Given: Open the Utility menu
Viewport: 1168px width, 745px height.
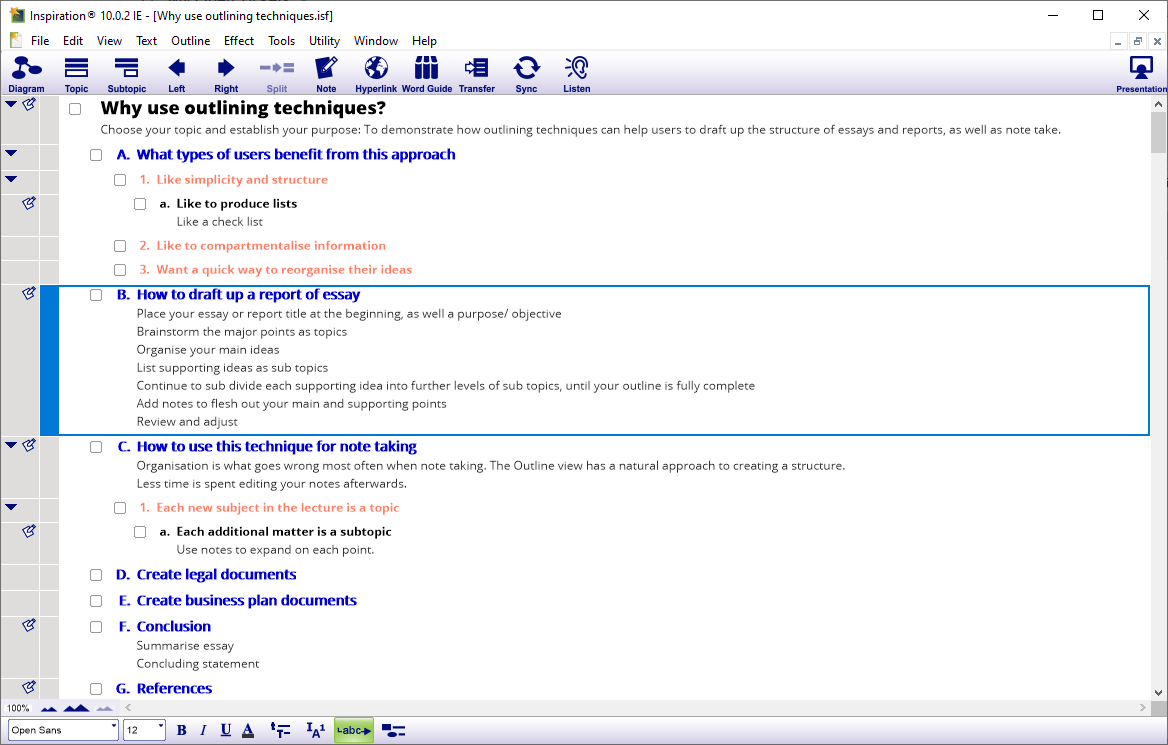Looking at the screenshot, I should [324, 41].
